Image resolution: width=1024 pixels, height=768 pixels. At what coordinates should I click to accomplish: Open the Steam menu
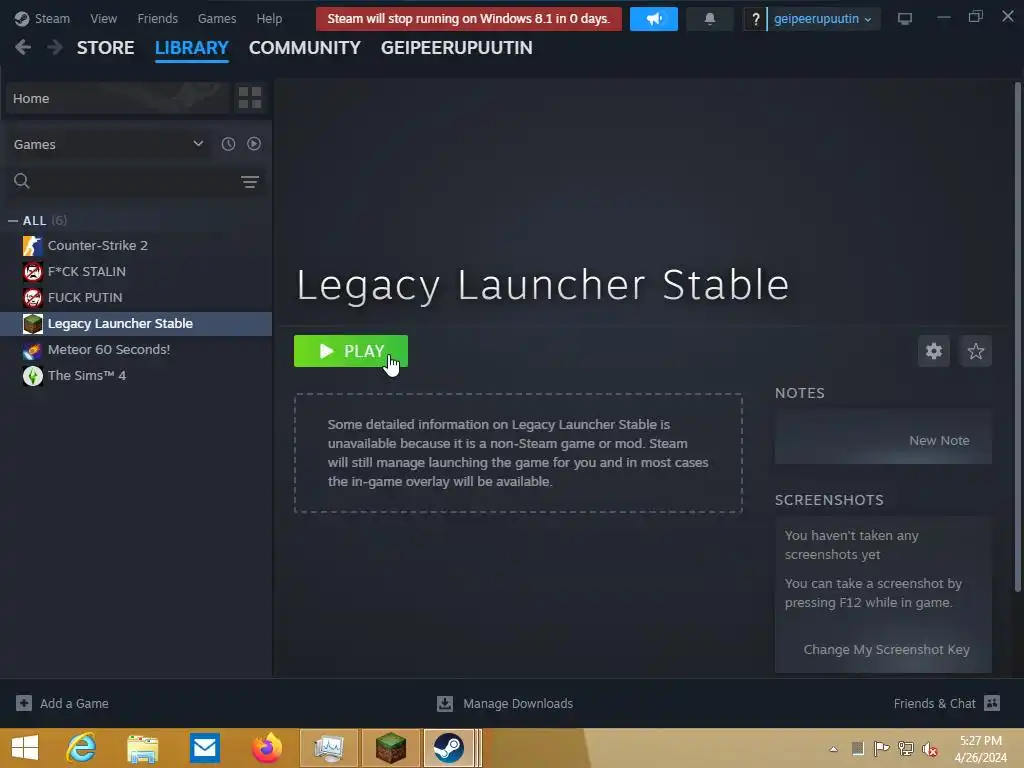coord(52,18)
